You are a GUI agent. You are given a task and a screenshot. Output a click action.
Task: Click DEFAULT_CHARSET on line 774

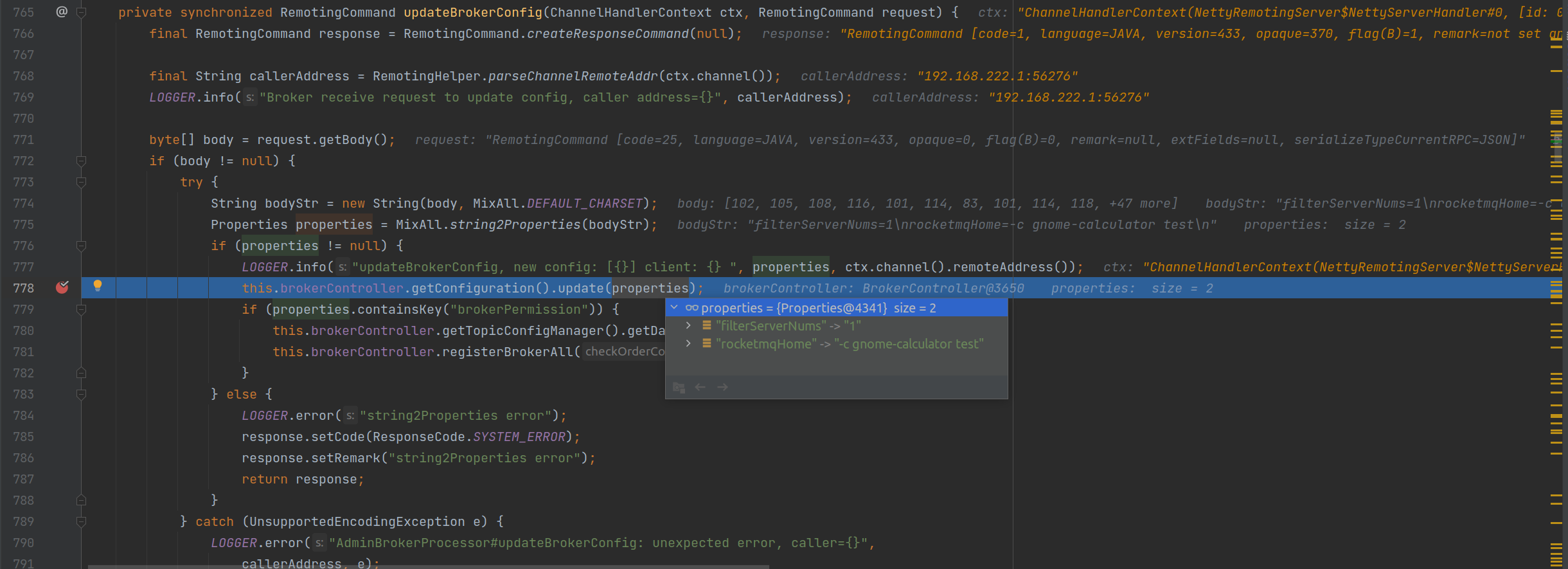coord(585,203)
